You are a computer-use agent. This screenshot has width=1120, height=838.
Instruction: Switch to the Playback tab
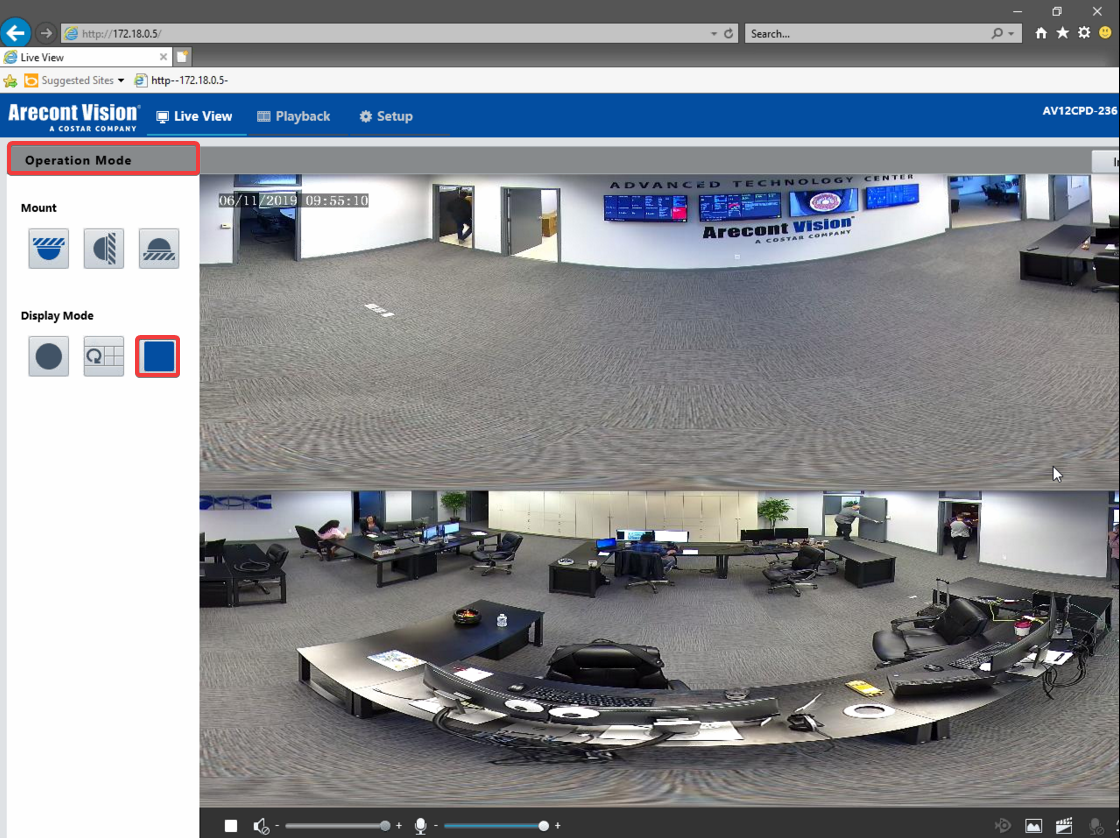click(294, 116)
